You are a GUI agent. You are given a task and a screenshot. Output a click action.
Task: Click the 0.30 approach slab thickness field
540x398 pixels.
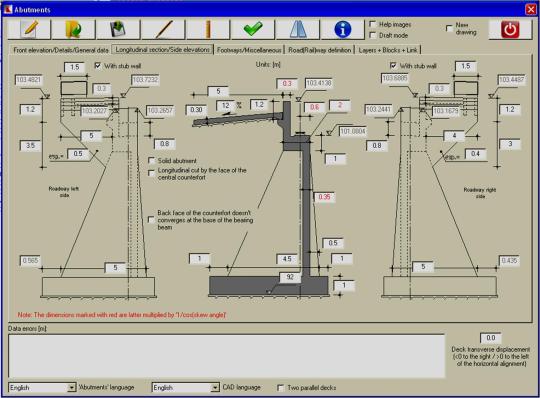[x=196, y=110]
